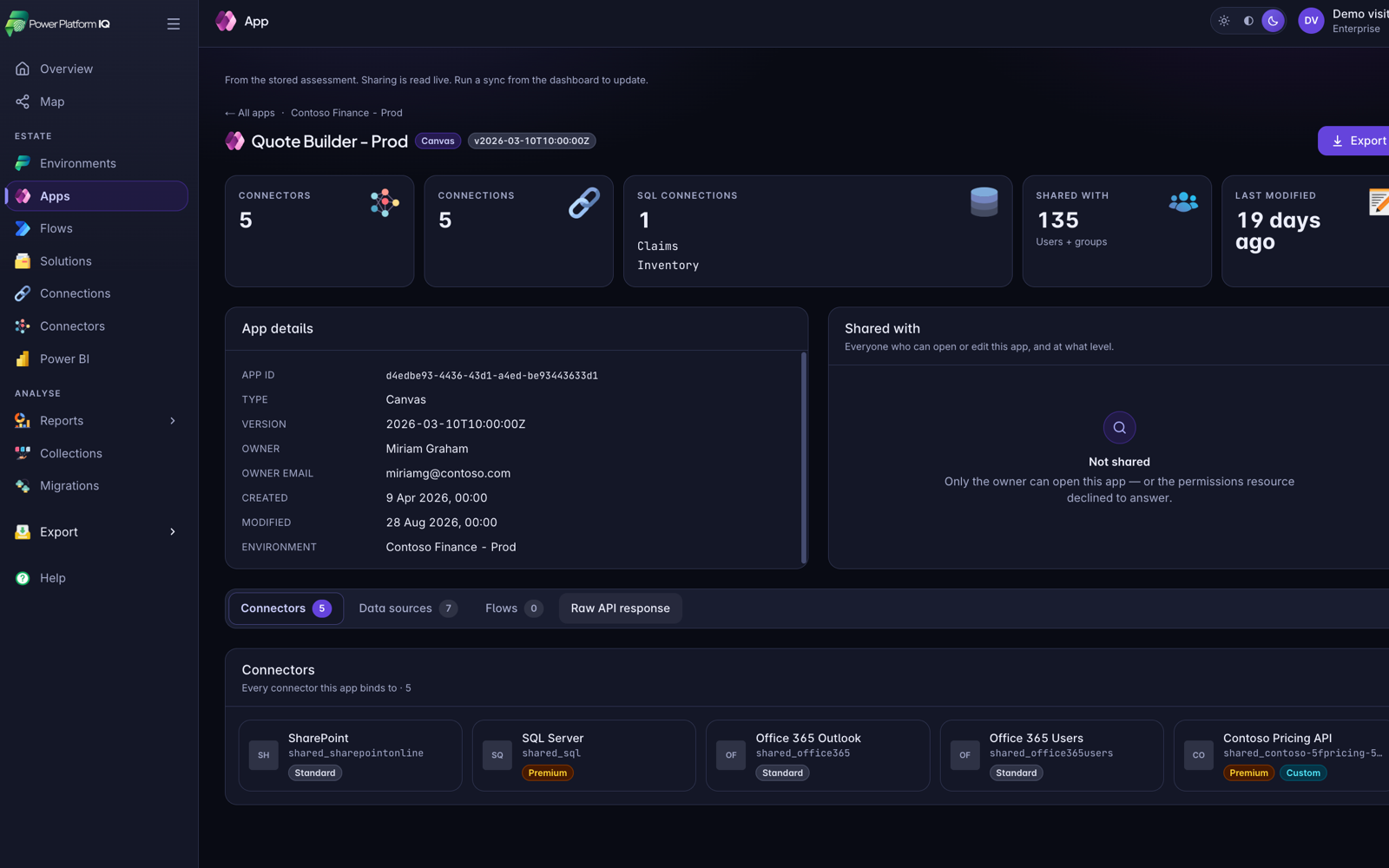This screenshot has width=1389, height=868.
Task: Click the Premium badge under SQL Server
Action: pyautogui.click(x=548, y=773)
